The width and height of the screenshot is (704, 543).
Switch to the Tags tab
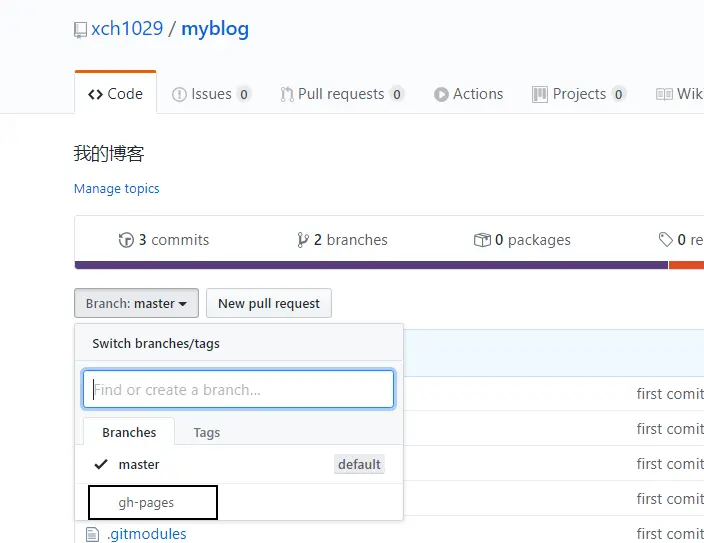point(206,432)
